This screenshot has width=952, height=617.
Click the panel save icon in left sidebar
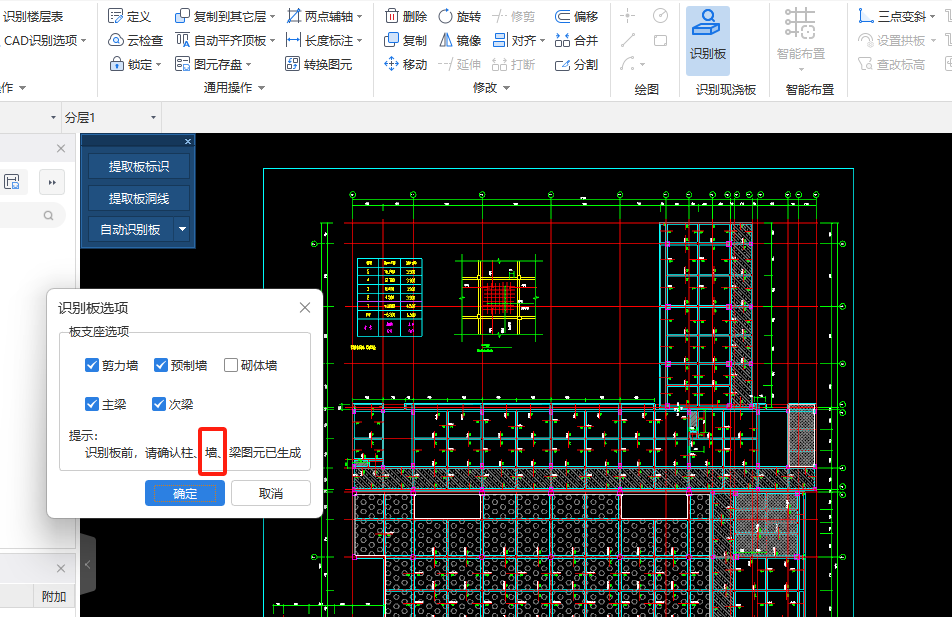(x=12, y=182)
